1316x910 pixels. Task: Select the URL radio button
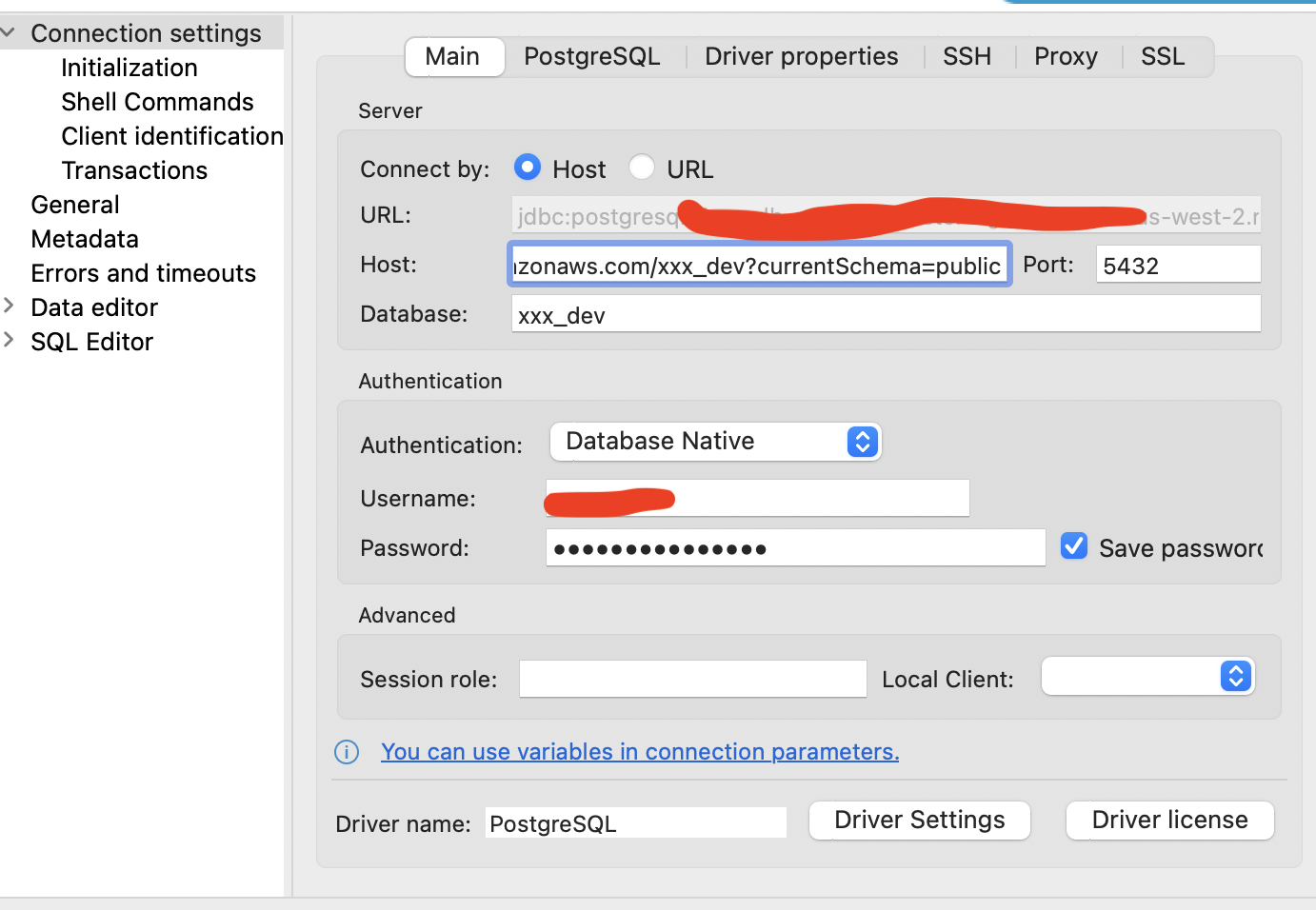coord(642,167)
